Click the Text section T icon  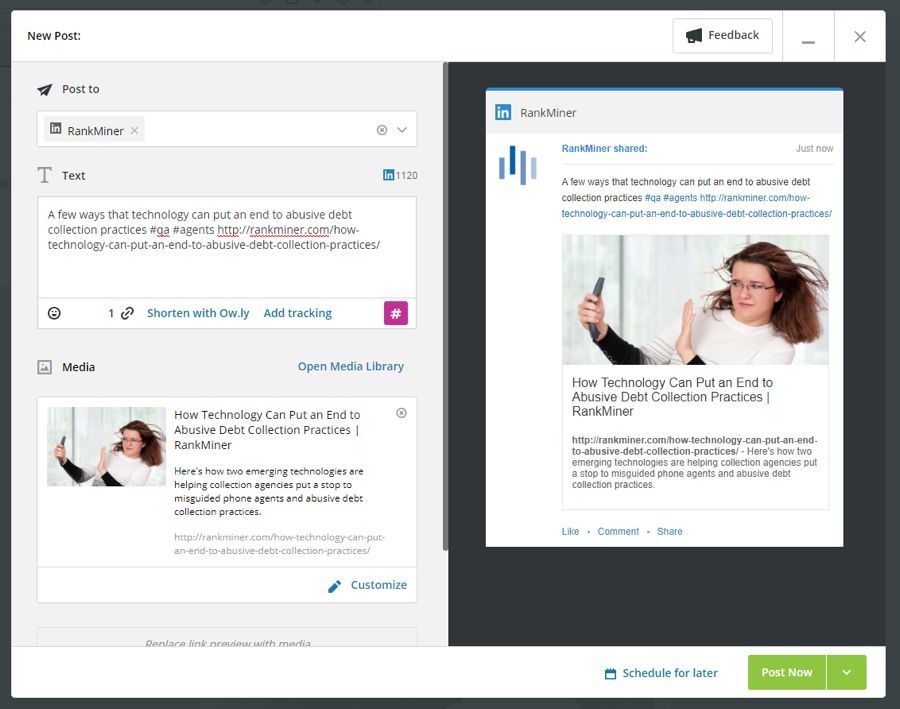point(45,175)
